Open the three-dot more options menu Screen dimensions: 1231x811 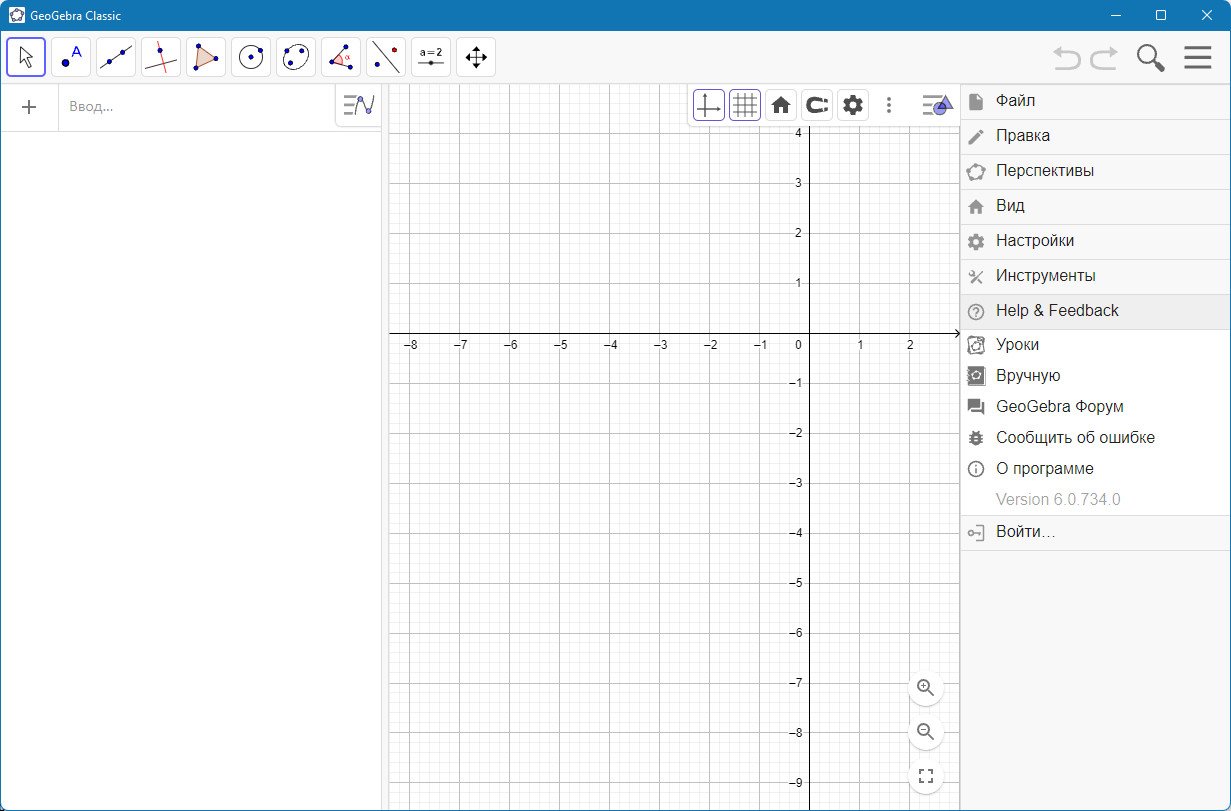coord(889,105)
